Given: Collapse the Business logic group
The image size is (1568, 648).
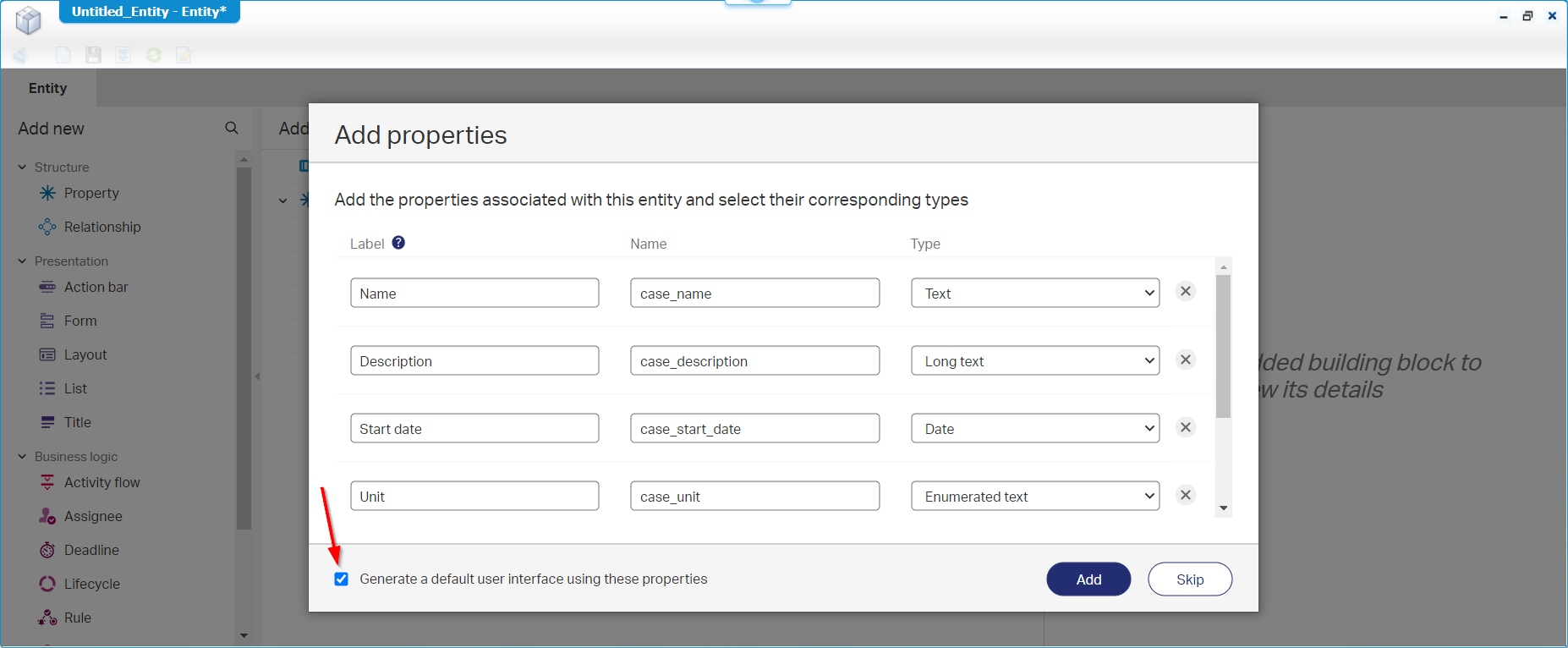Looking at the screenshot, I should click(22, 457).
